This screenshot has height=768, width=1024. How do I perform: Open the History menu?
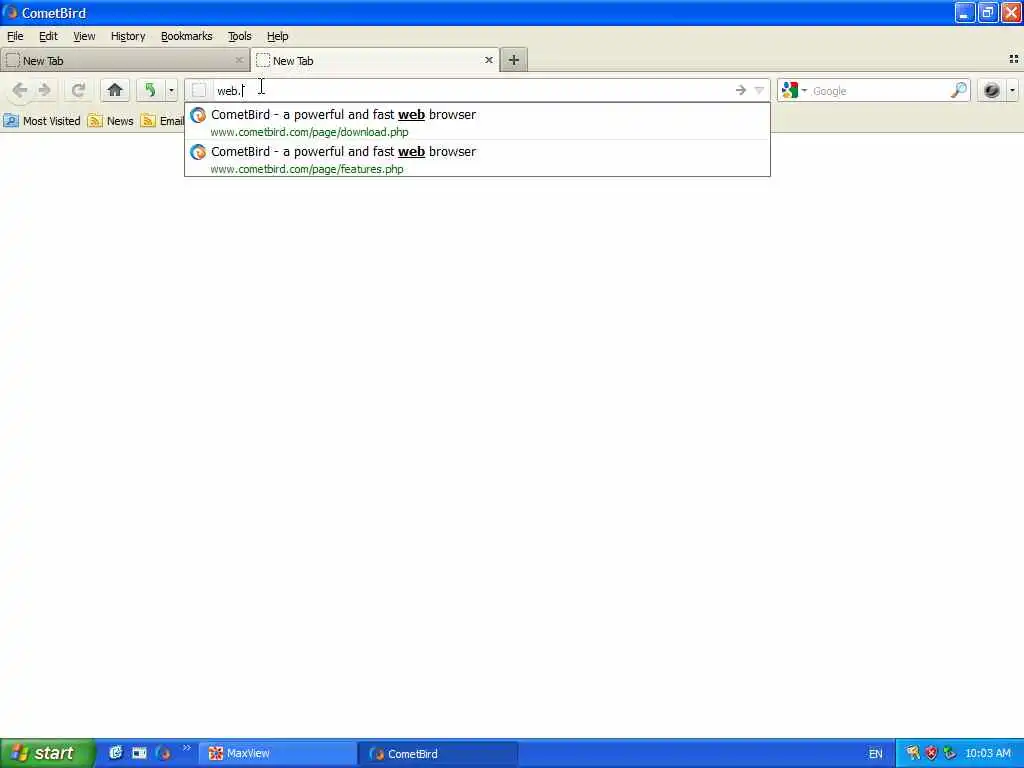[x=128, y=36]
